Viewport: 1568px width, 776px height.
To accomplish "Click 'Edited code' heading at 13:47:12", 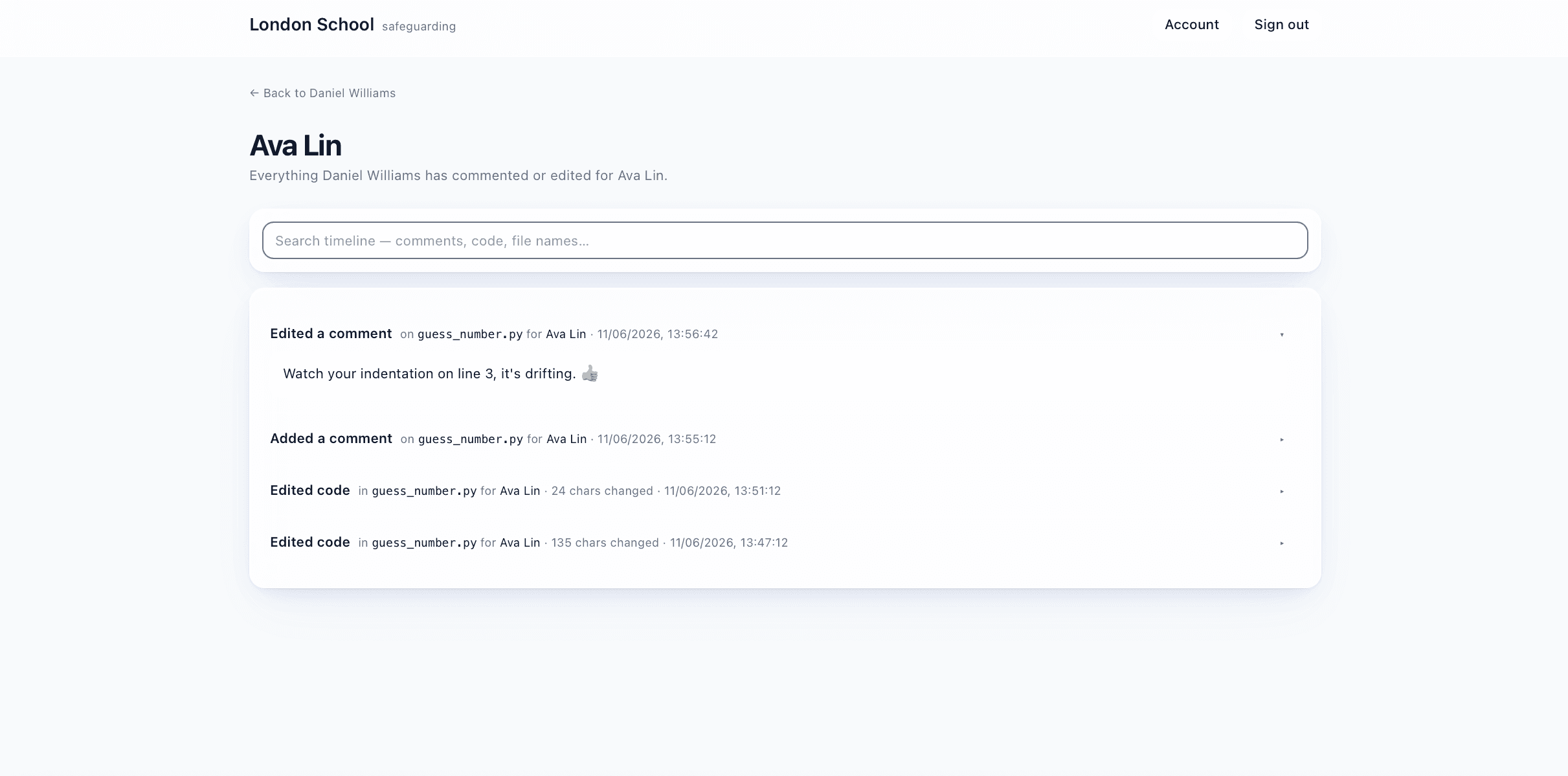I will [x=310, y=542].
